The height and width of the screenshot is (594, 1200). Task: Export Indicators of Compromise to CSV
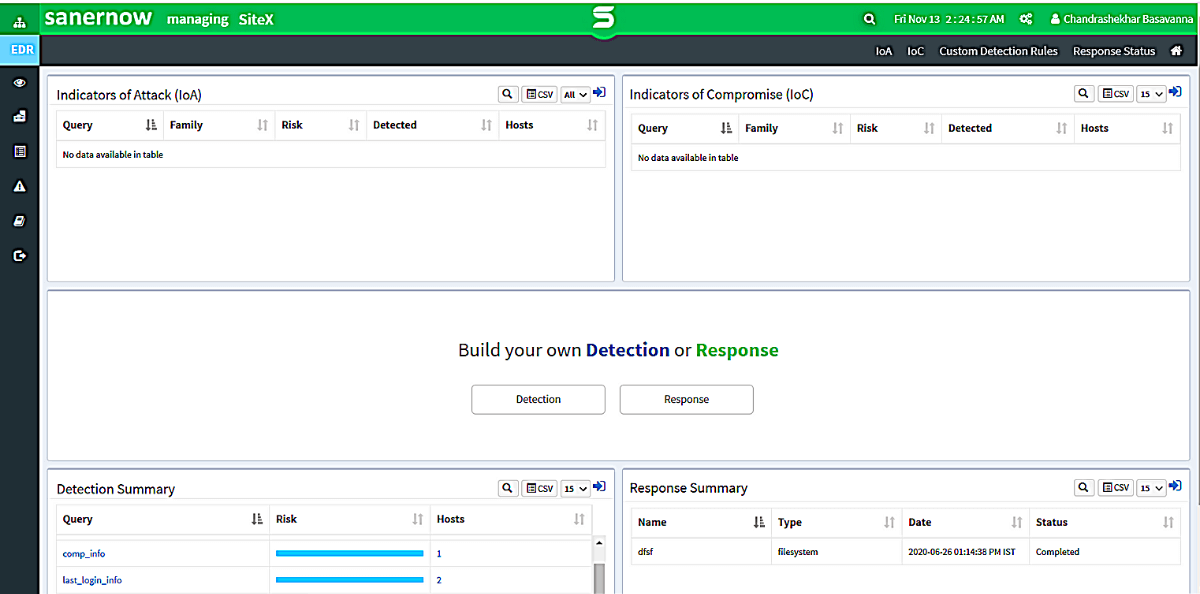[1116, 93]
